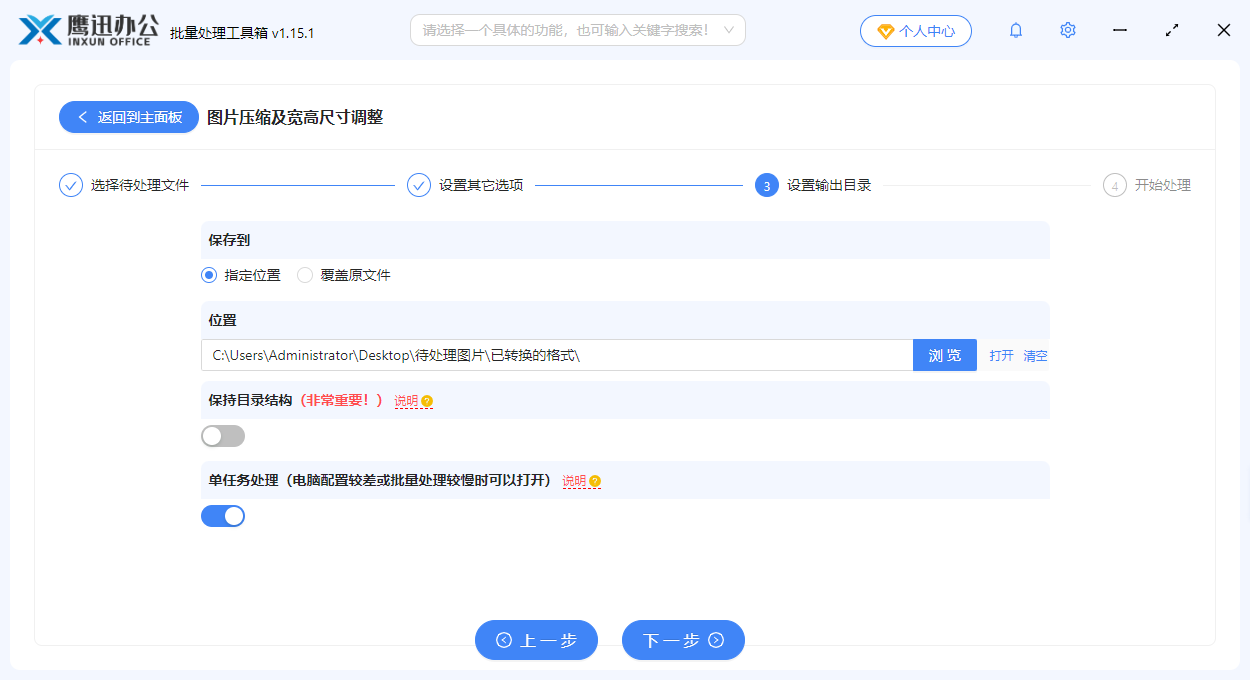Click the 打开 link
1250x680 pixels.
click(x=1001, y=355)
